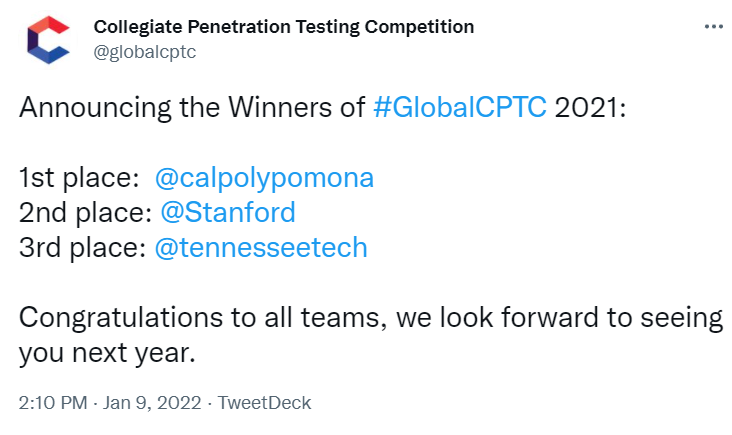Select the "1st place:" label
The image size is (732, 435).
(x=79, y=178)
